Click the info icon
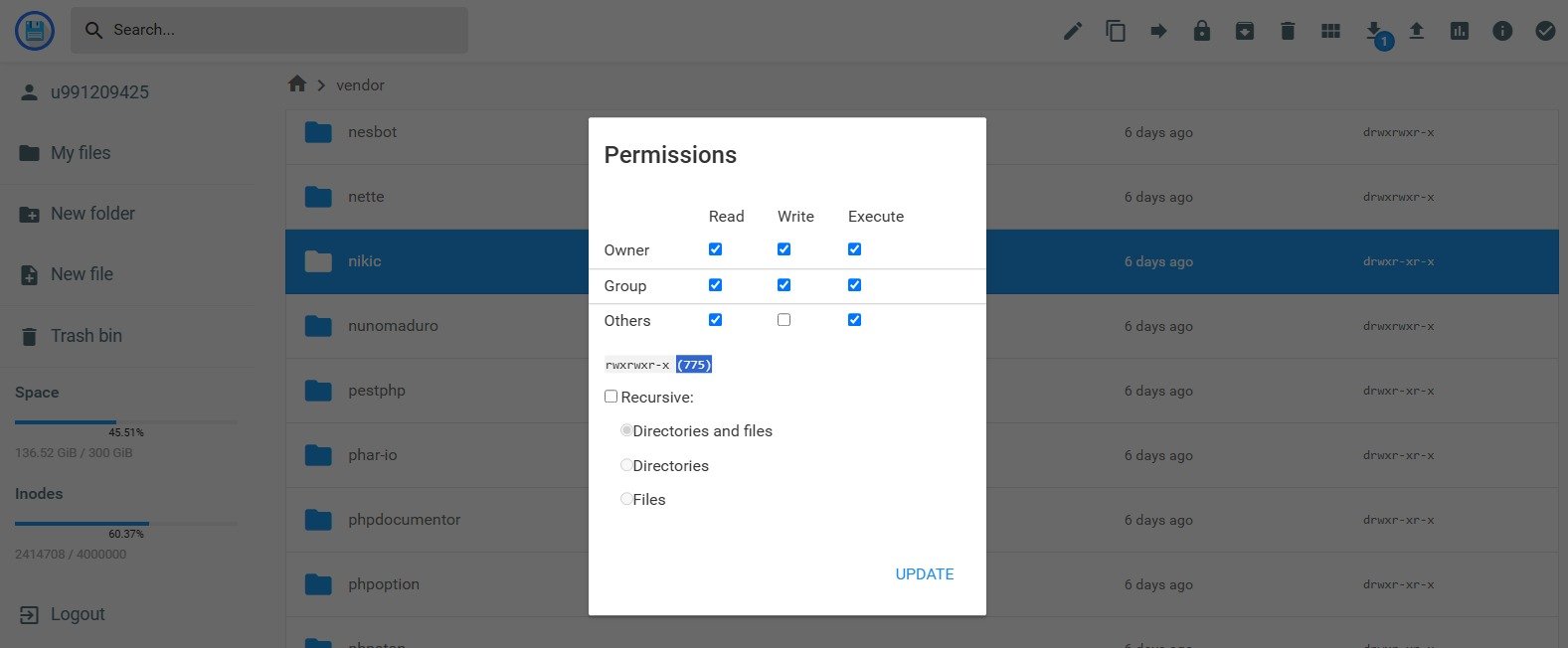 tap(1502, 31)
